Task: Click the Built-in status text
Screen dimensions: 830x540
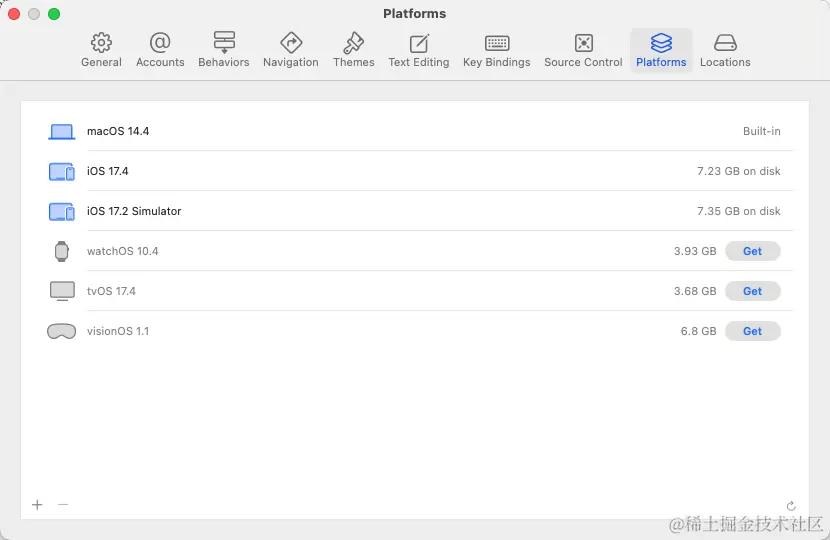Action: 761,131
